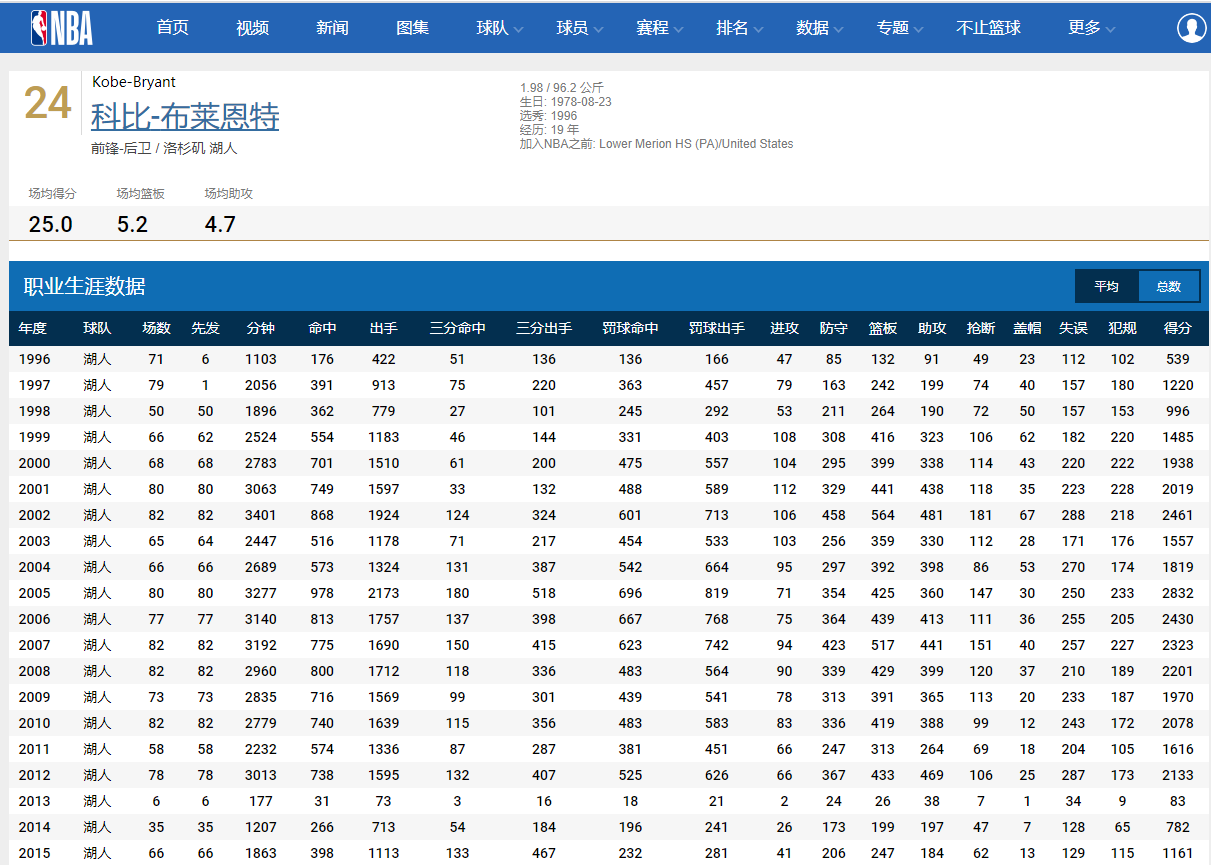
Task: Click the 三分命中 column header
Action: pos(458,328)
